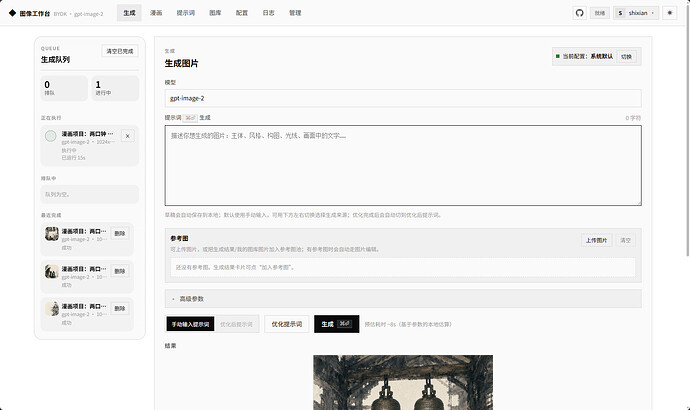
Task: Open second completed task thumbnail in queue
Action: [x=52, y=271]
